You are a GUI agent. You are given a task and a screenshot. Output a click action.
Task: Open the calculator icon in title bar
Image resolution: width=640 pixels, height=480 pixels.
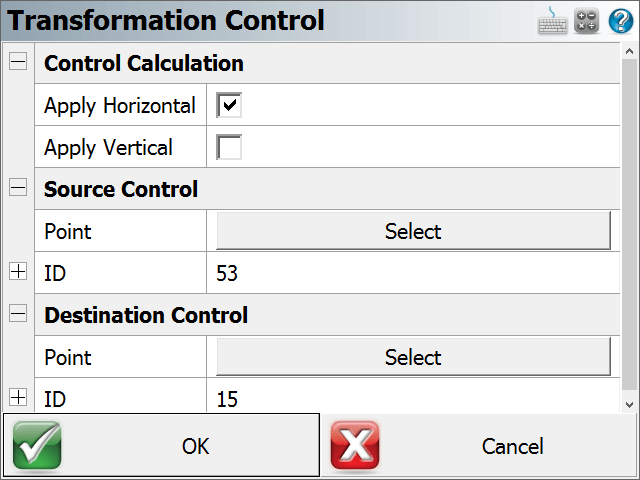point(586,21)
